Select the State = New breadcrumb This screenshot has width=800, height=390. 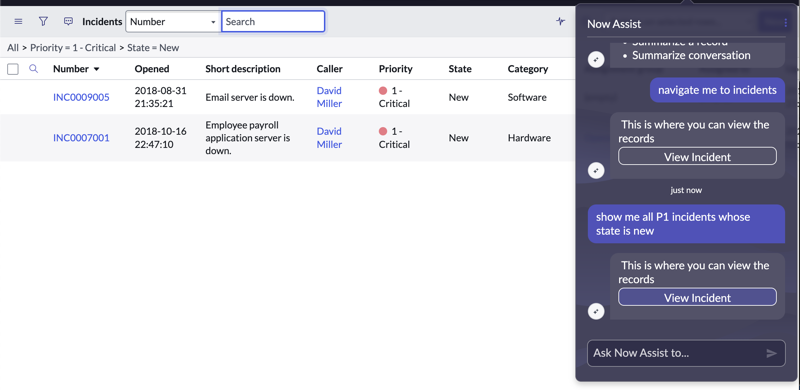pyautogui.click(x=153, y=47)
